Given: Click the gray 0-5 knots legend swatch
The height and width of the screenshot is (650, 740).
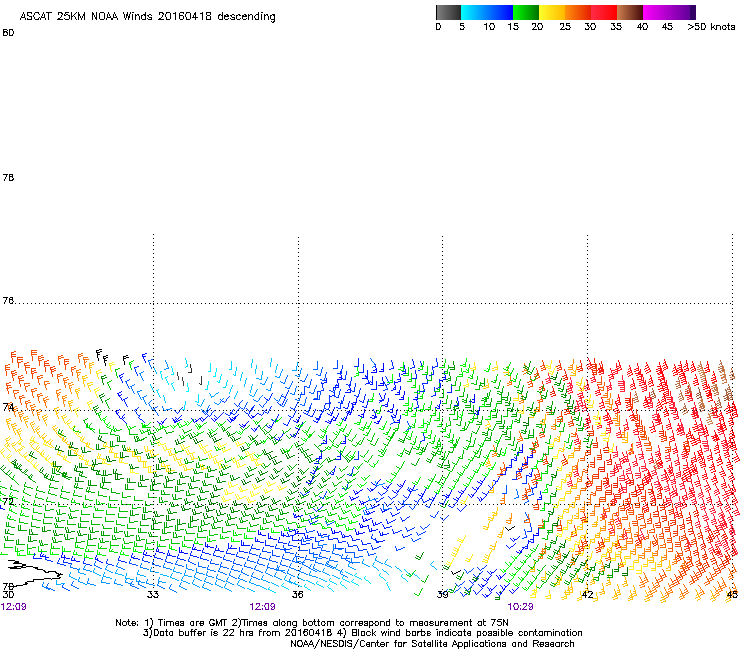Looking at the screenshot, I should coord(448,12).
